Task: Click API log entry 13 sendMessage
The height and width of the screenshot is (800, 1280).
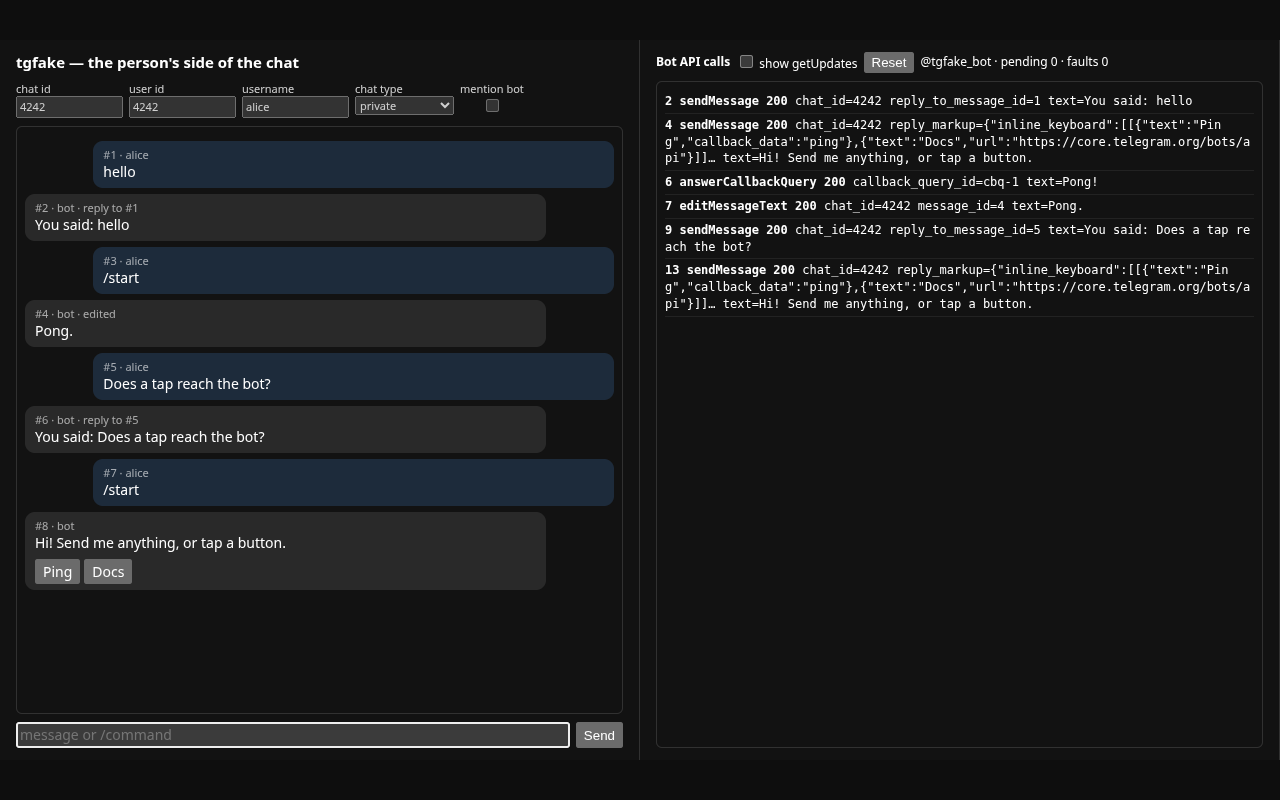Action: (x=959, y=287)
